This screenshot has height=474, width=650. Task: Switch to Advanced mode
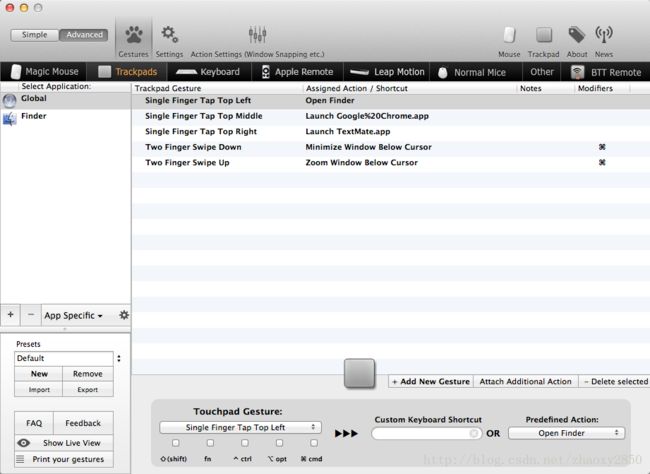tap(84, 35)
